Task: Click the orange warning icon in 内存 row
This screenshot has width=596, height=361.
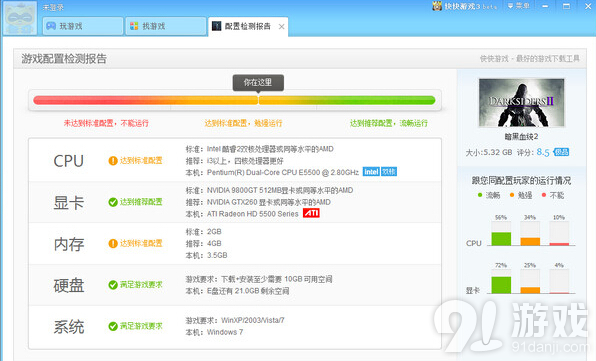Action: 113,243
